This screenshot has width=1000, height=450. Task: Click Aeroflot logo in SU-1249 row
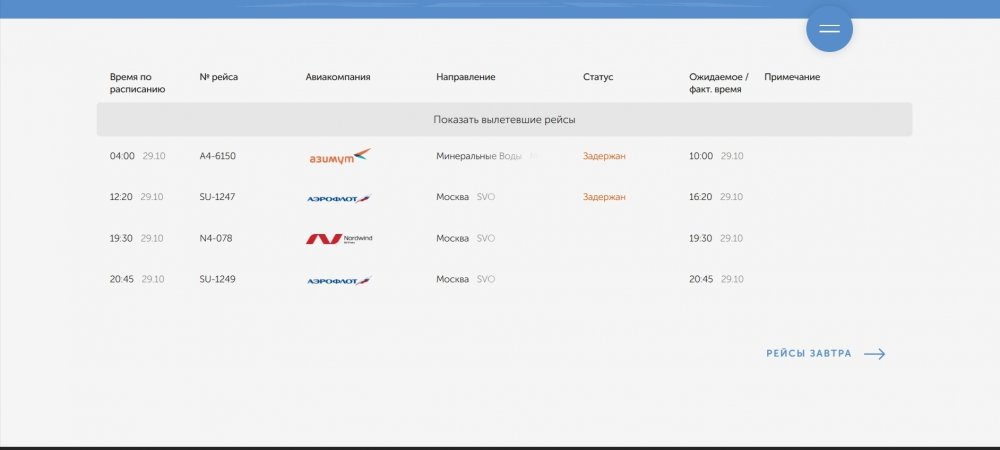click(x=339, y=280)
